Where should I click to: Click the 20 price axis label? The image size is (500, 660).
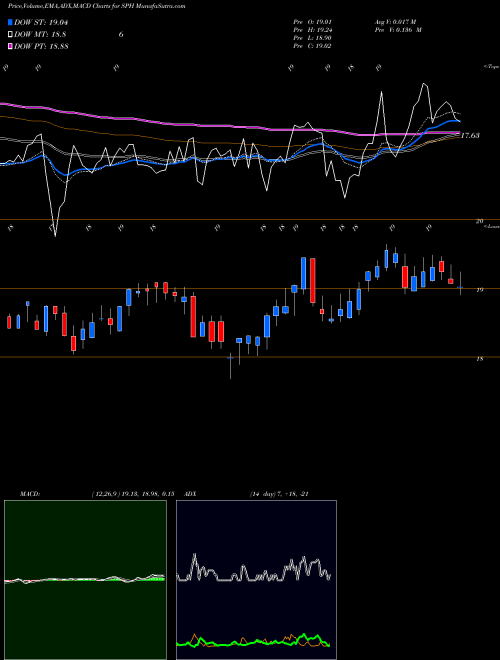tap(479, 221)
